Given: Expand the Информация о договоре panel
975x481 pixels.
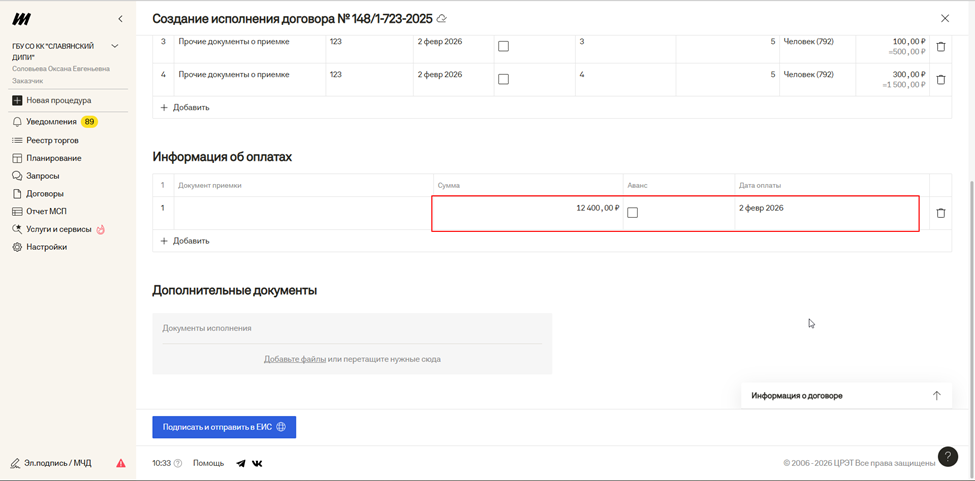Looking at the screenshot, I should [x=936, y=396].
